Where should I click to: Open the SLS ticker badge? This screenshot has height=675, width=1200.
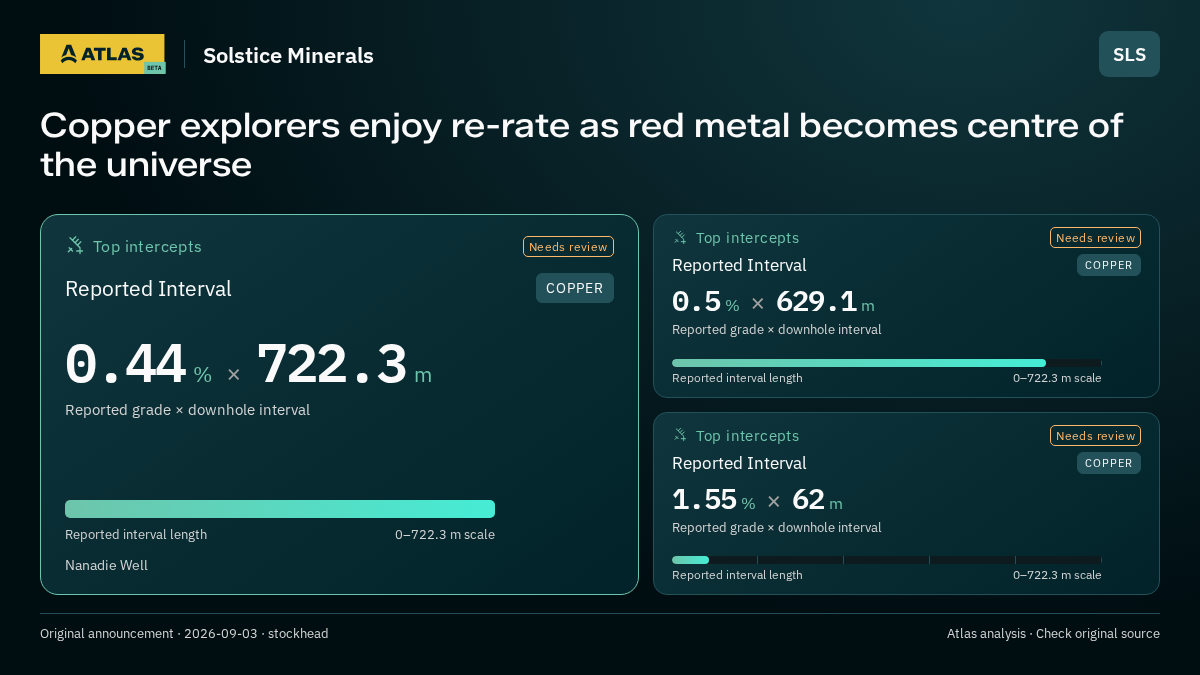[1129, 54]
